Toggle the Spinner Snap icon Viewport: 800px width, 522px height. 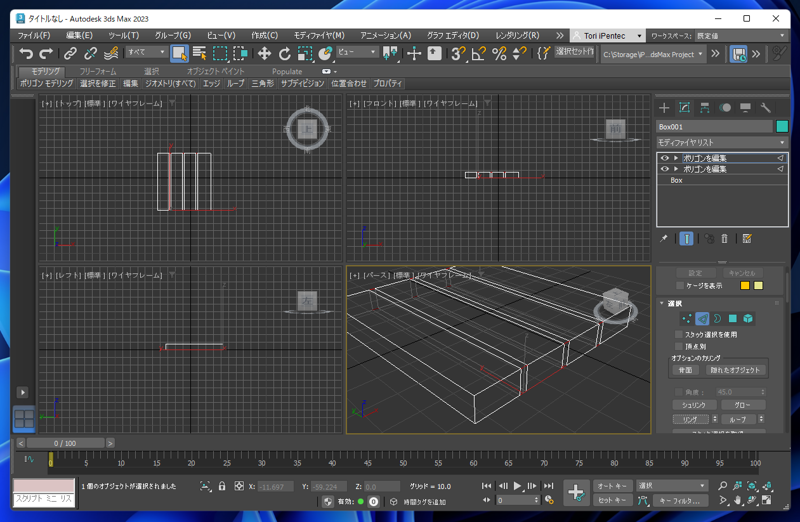[x=519, y=53]
